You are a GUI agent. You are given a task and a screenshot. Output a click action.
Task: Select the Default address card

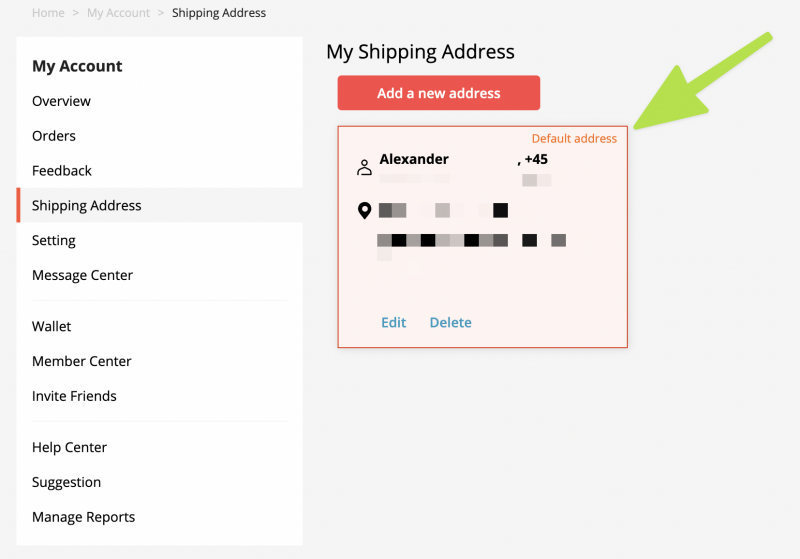(483, 237)
